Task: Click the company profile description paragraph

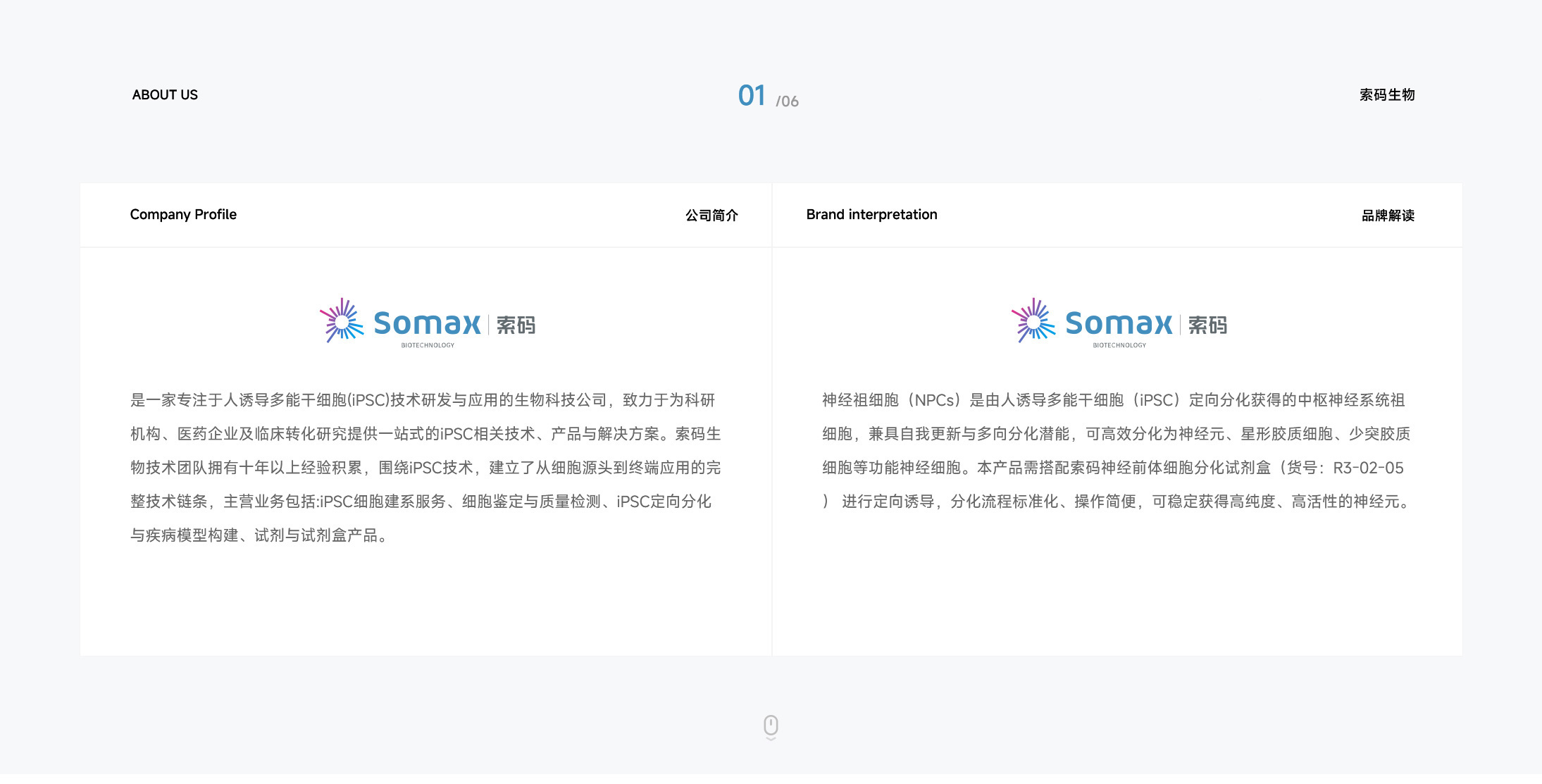Action: pyautogui.click(x=425, y=468)
